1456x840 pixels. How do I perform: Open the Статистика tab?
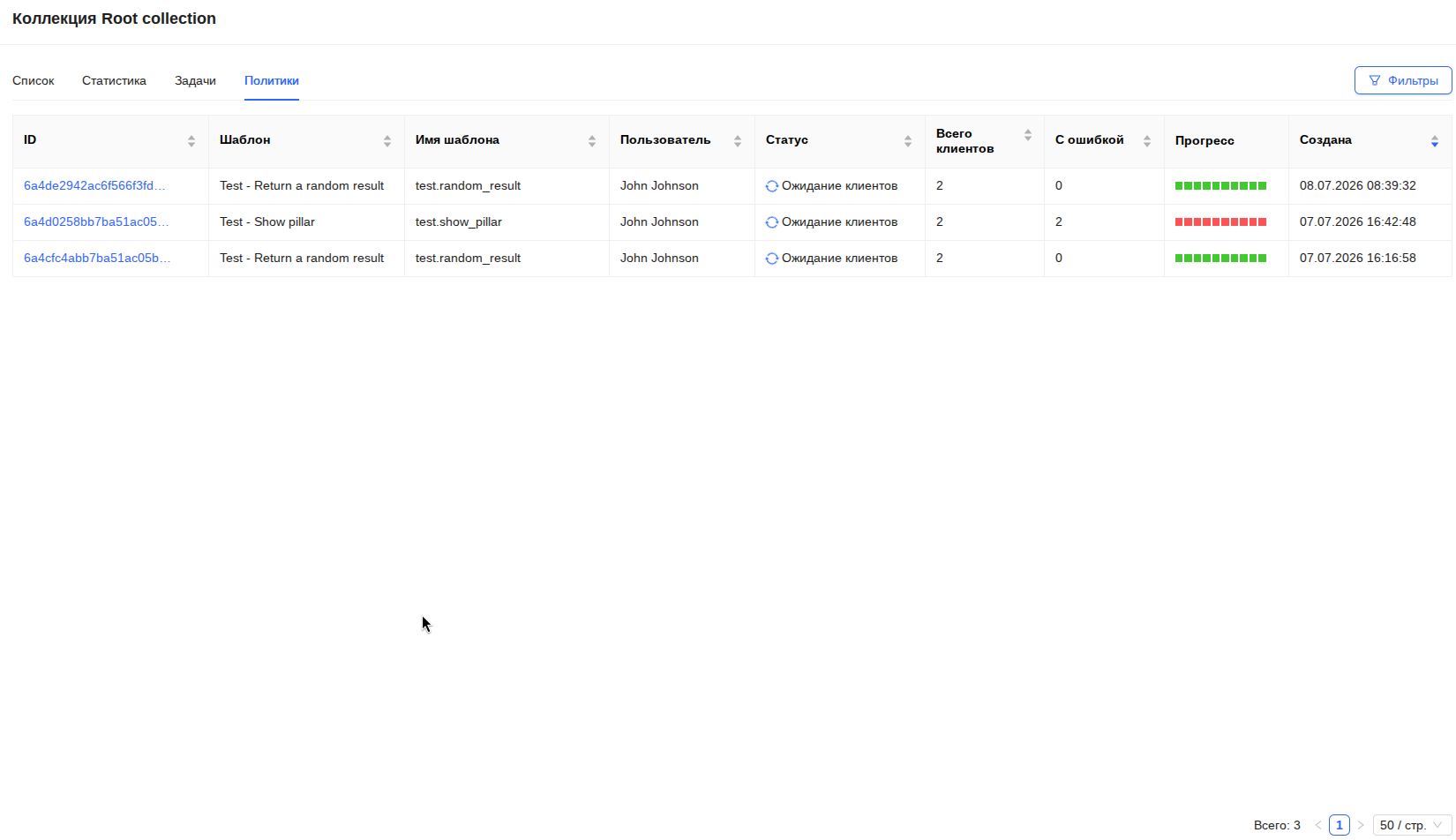[x=114, y=80]
